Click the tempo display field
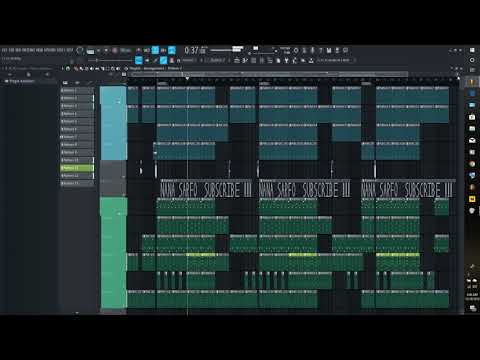This screenshot has height=360, width=480. point(126,51)
